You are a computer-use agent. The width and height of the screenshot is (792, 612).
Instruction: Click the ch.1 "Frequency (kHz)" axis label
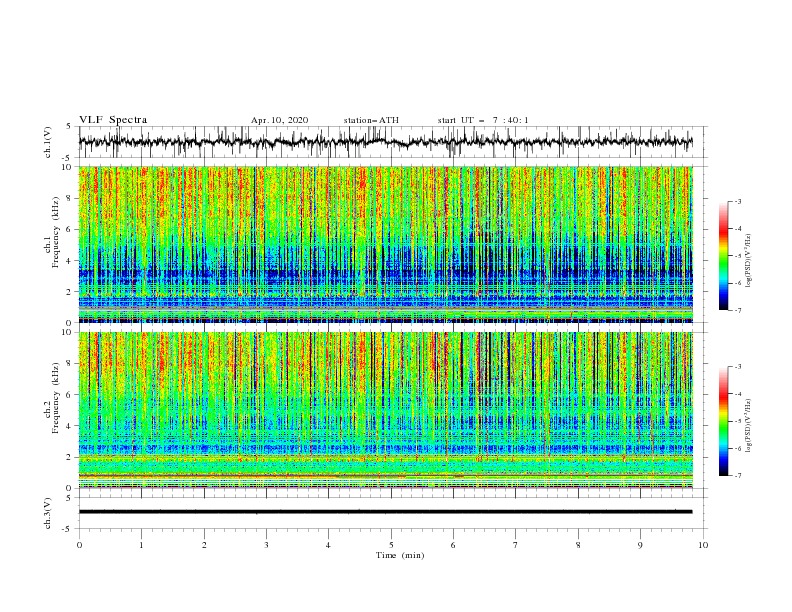(x=56, y=233)
